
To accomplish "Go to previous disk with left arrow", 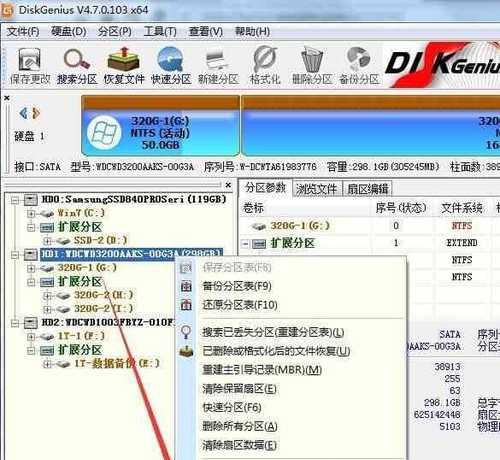I will pyautogui.click(x=23, y=114).
